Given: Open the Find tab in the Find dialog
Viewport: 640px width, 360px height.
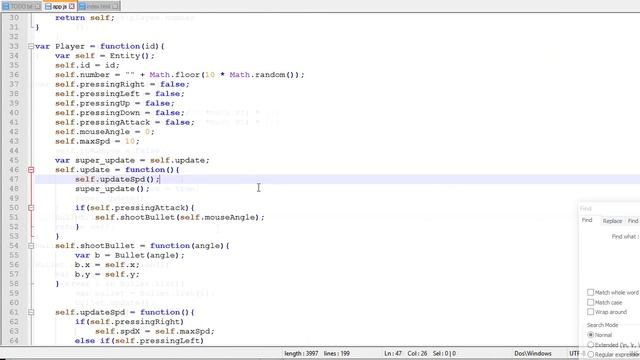Looking at the screenshot, I should click(x=587, y=220).
